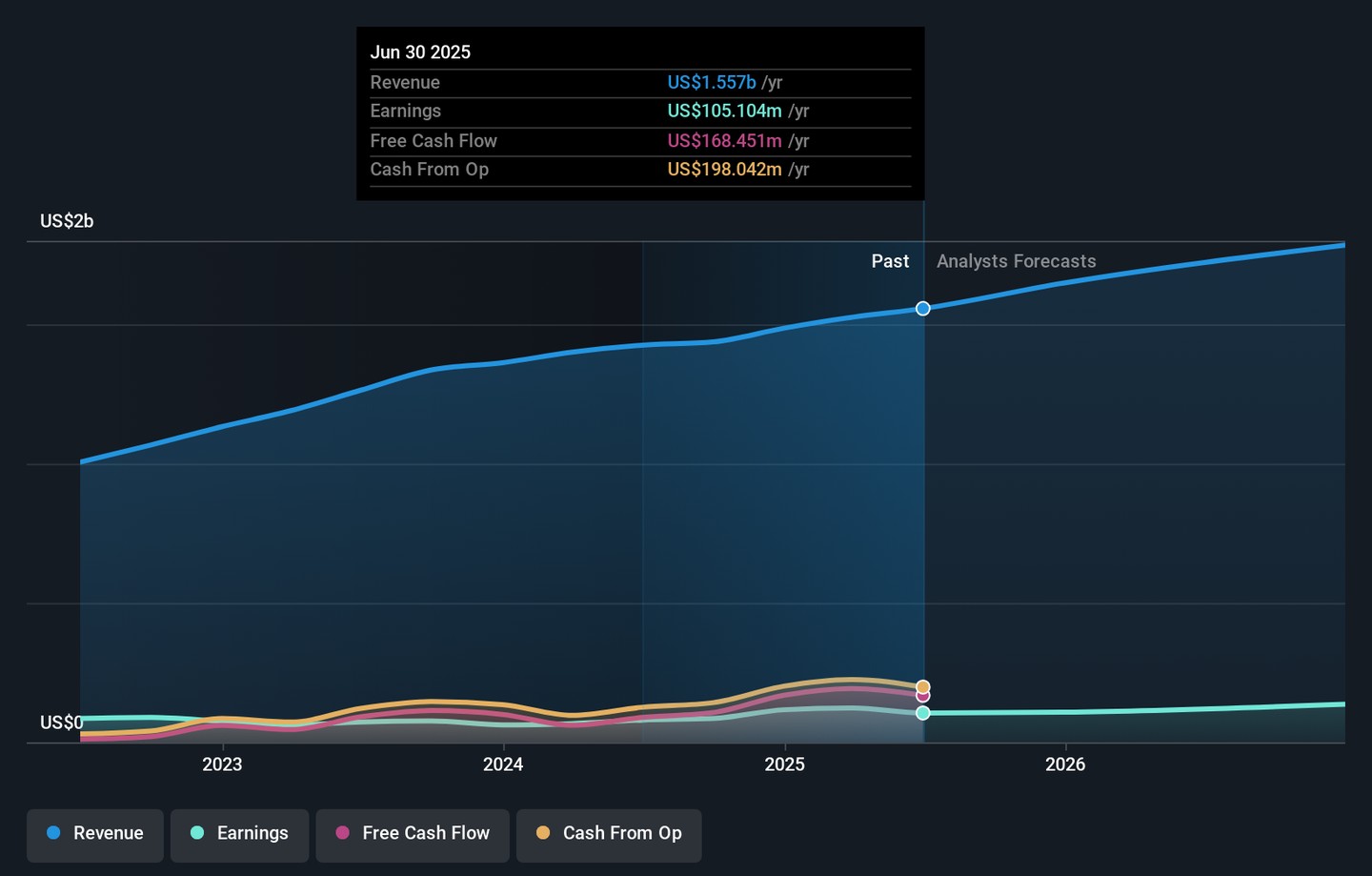The height and width of the screenshot is (876, 1372).
Task: Click the pink dot in Free Cash Flow legend
Action: pos(343,833)
